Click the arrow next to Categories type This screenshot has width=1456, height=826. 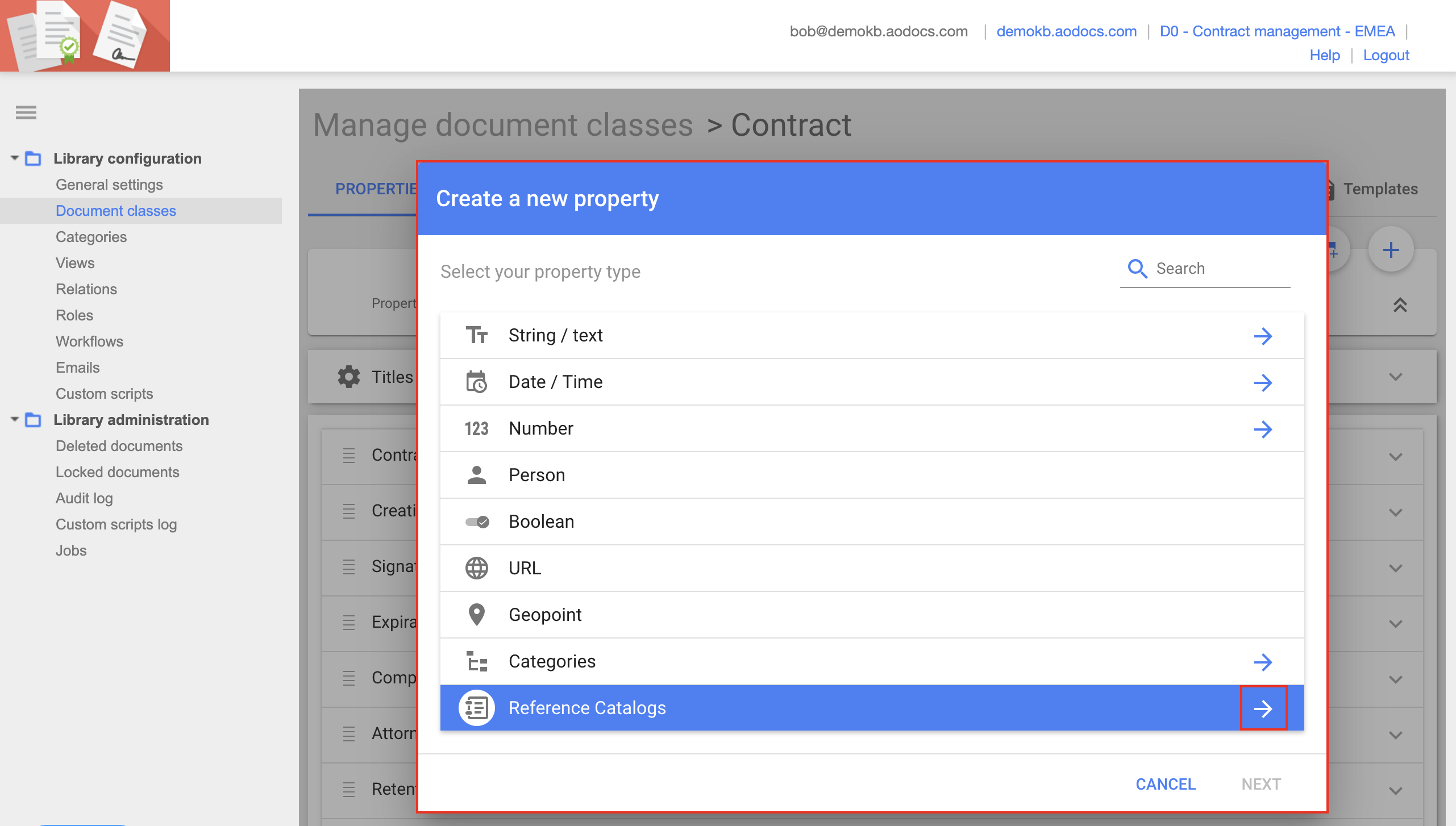click(1263, 661)
